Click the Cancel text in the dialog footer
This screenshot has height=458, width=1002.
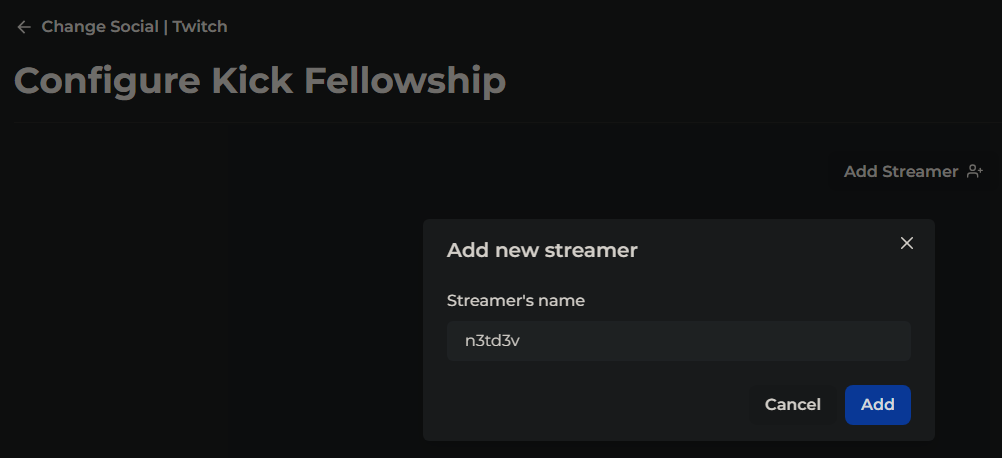pyautogui.click(x=792, y=404)
